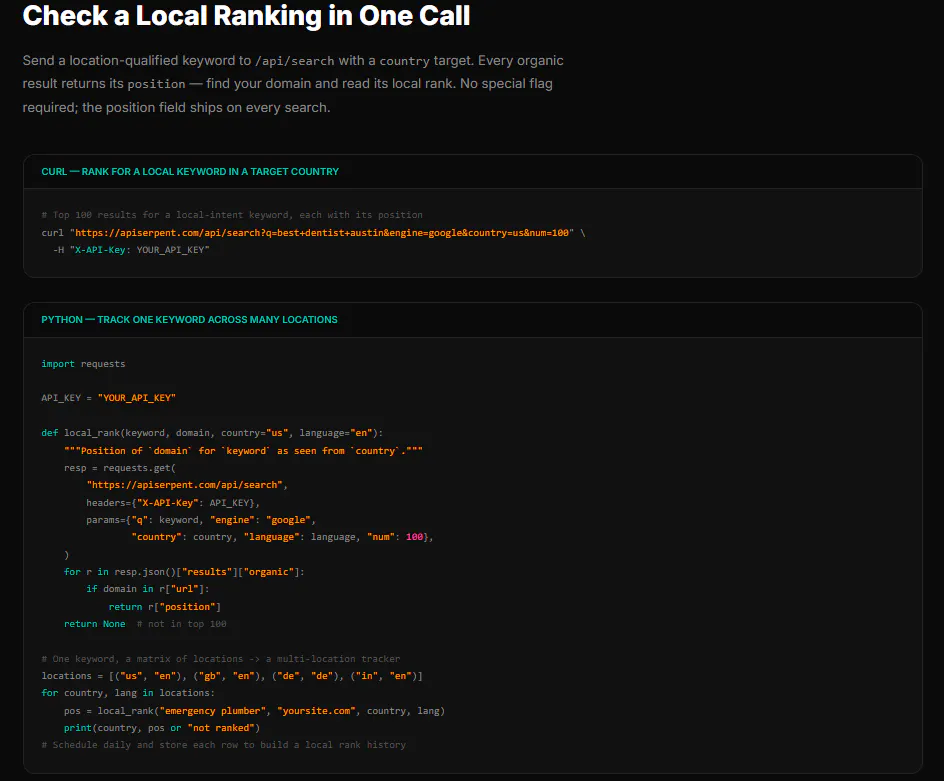Click the "locations = [("us", "en"), ...]" line
This screenshot has height=781, width=944.
click(232, 676)
